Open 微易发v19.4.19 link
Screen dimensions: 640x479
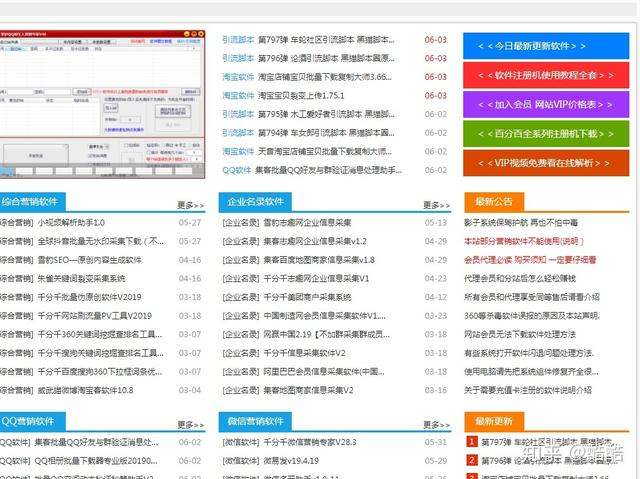[x=291, y=461]
